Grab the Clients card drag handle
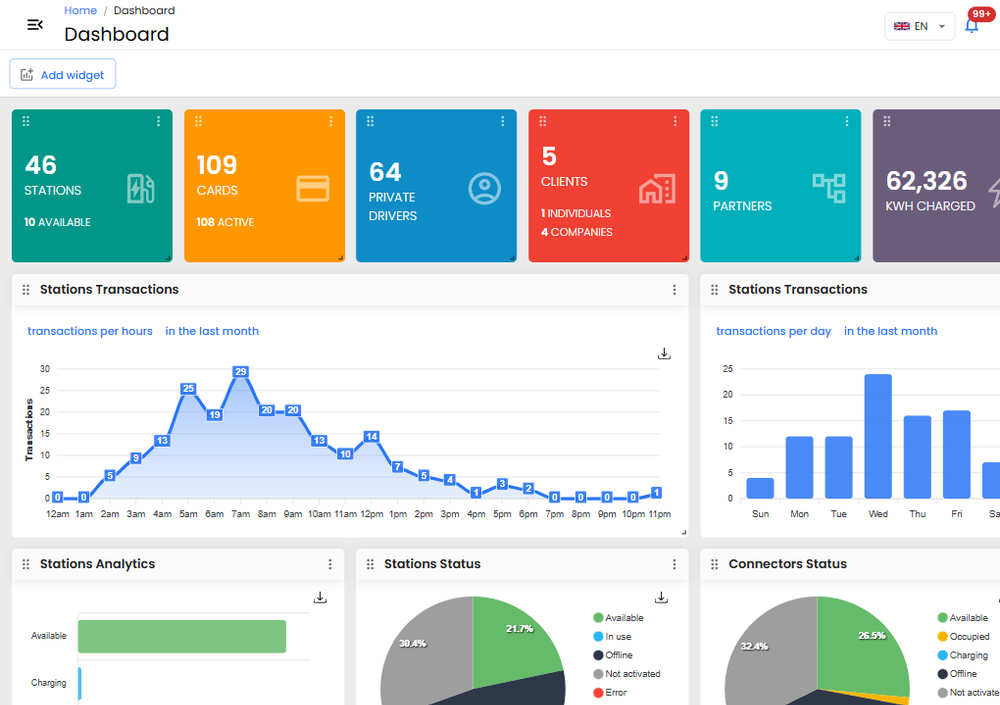The width and height of the screenshot is (1000, 705). pyautogui.click(x=543, y=121)
